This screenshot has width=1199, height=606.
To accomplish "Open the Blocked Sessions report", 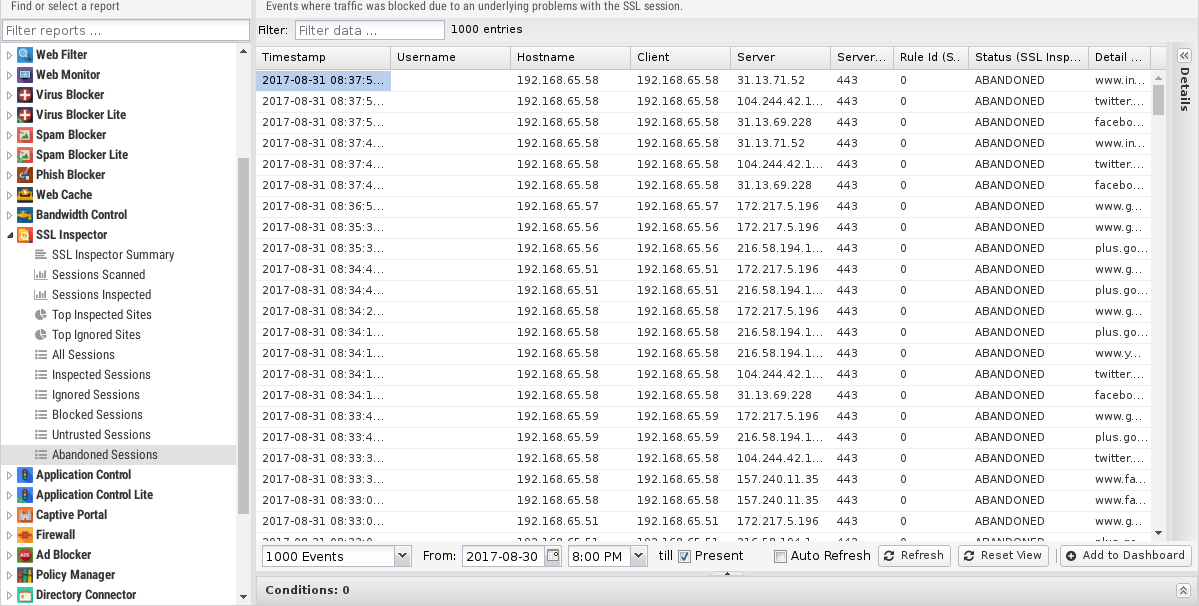I will (x=97, y=415).
